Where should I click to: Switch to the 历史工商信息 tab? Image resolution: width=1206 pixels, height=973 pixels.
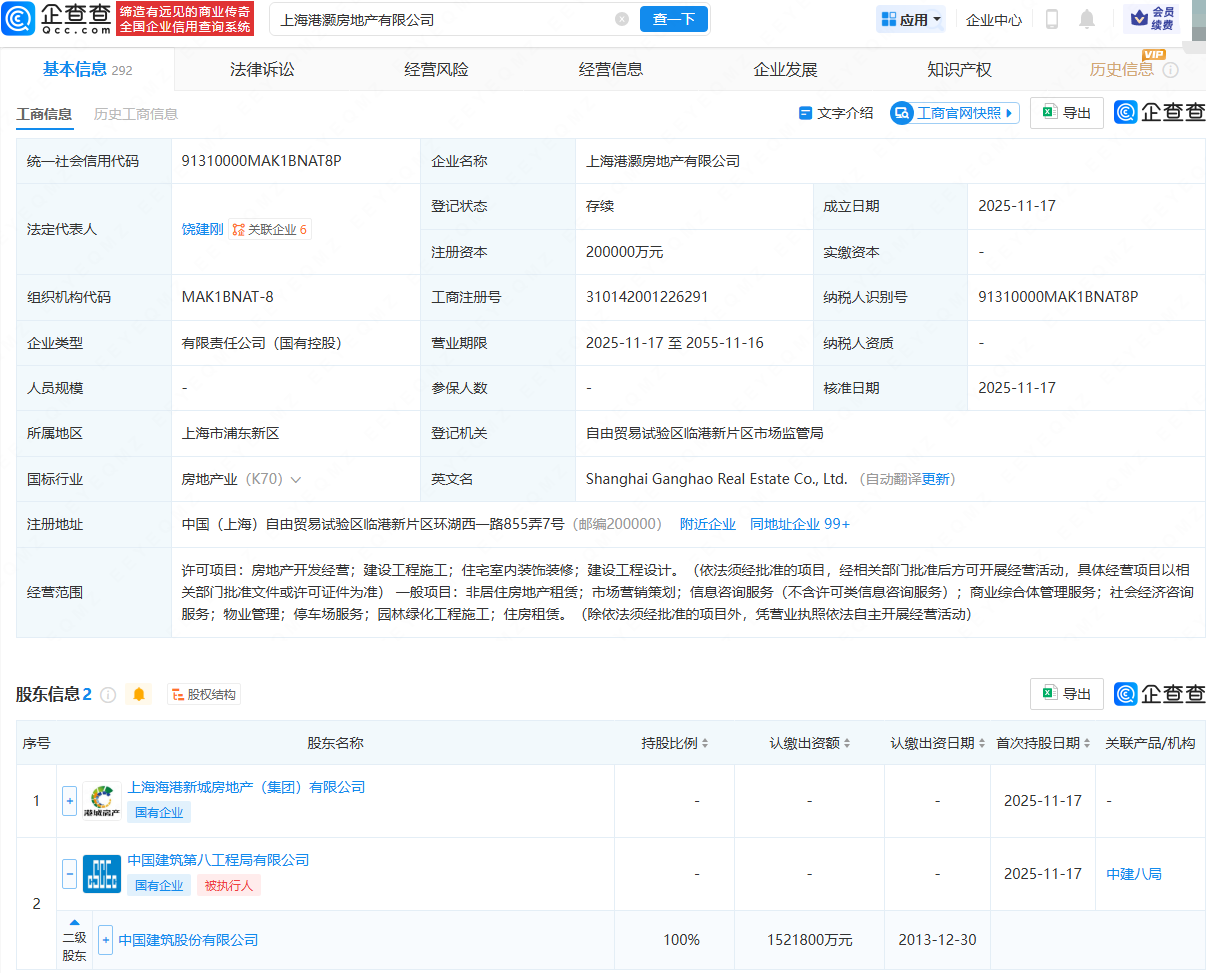[135, 113]
